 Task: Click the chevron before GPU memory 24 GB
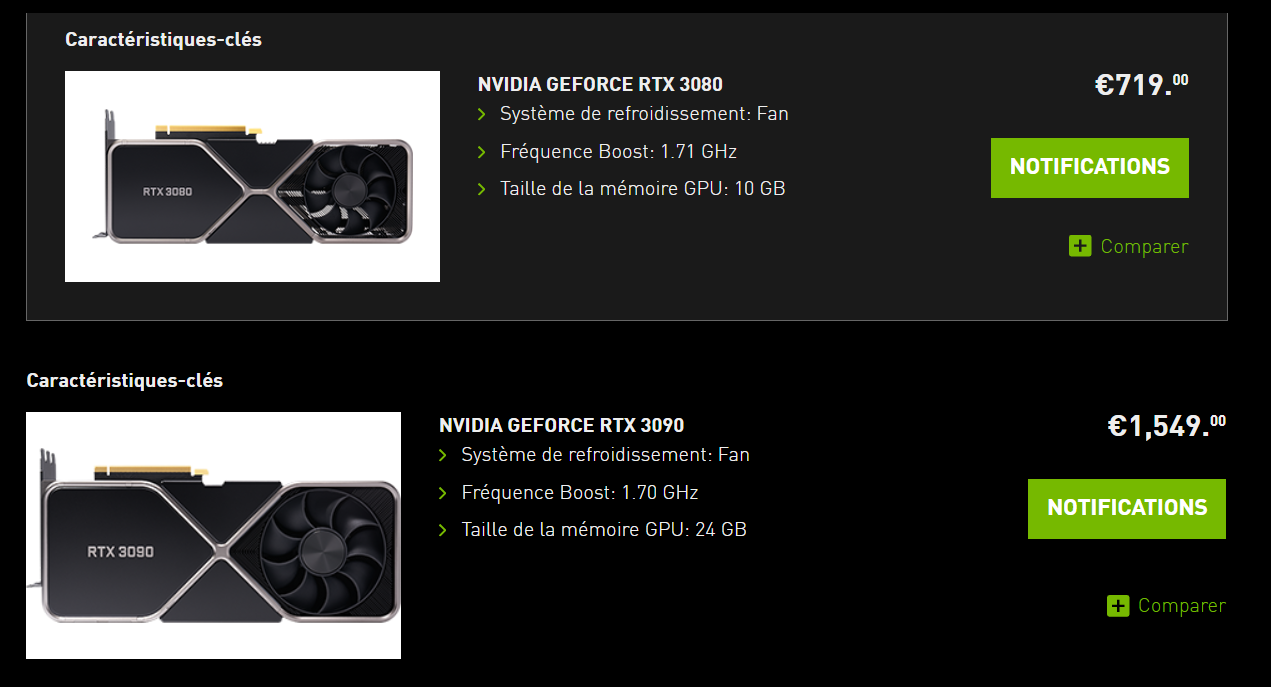click(443, 530)
